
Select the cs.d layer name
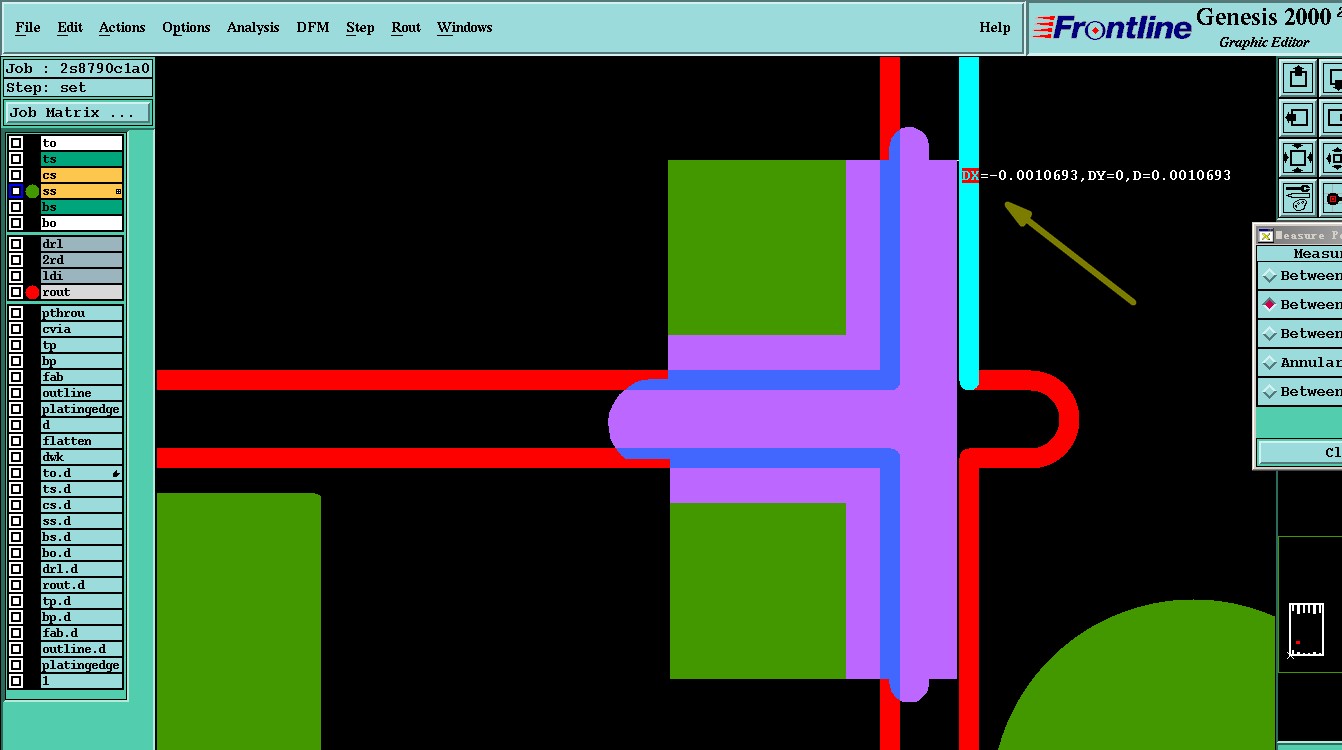[x=81, y=505]
